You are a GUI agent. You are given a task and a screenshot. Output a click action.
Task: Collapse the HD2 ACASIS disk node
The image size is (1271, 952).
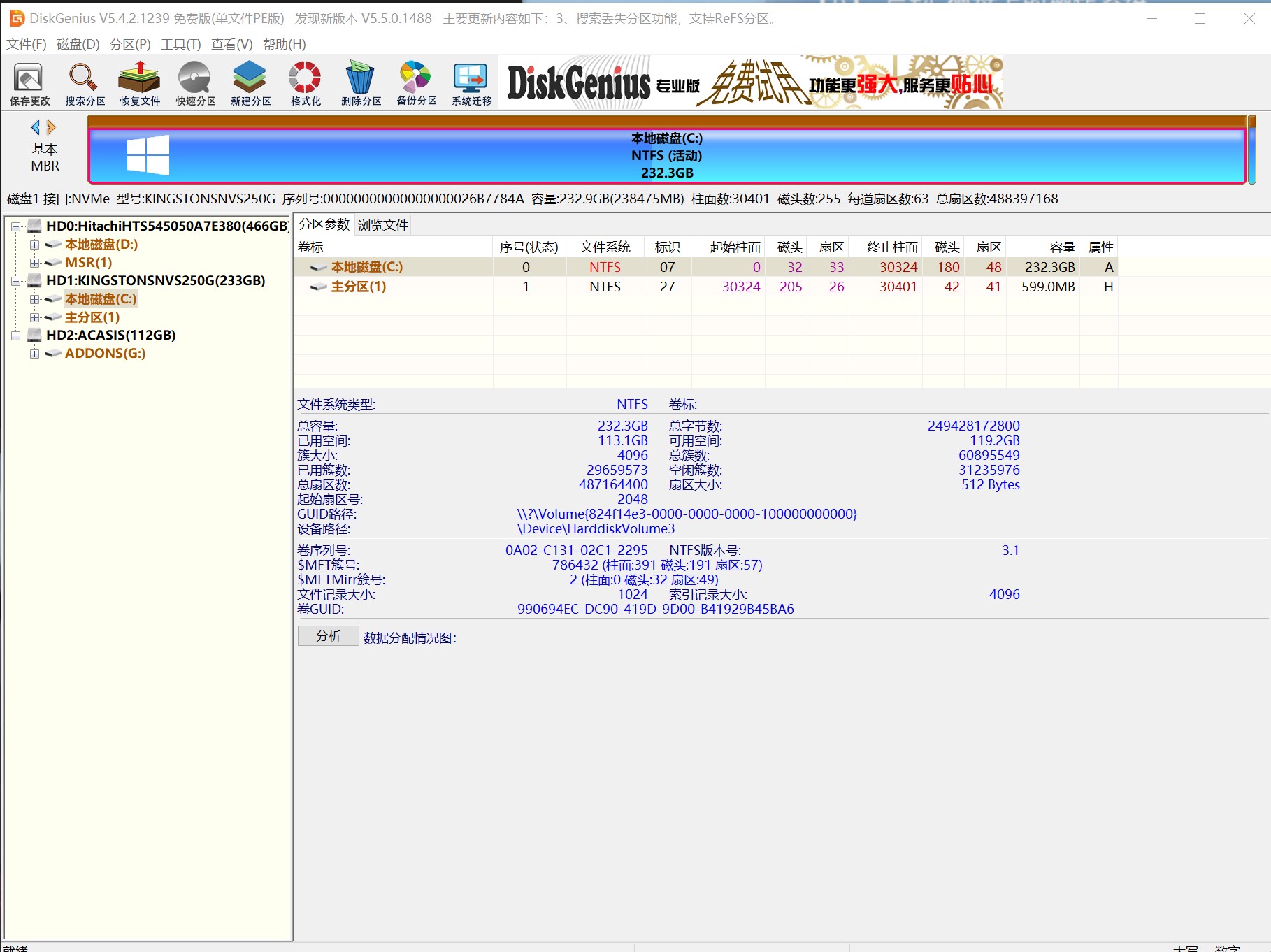(x=15, y=335)
